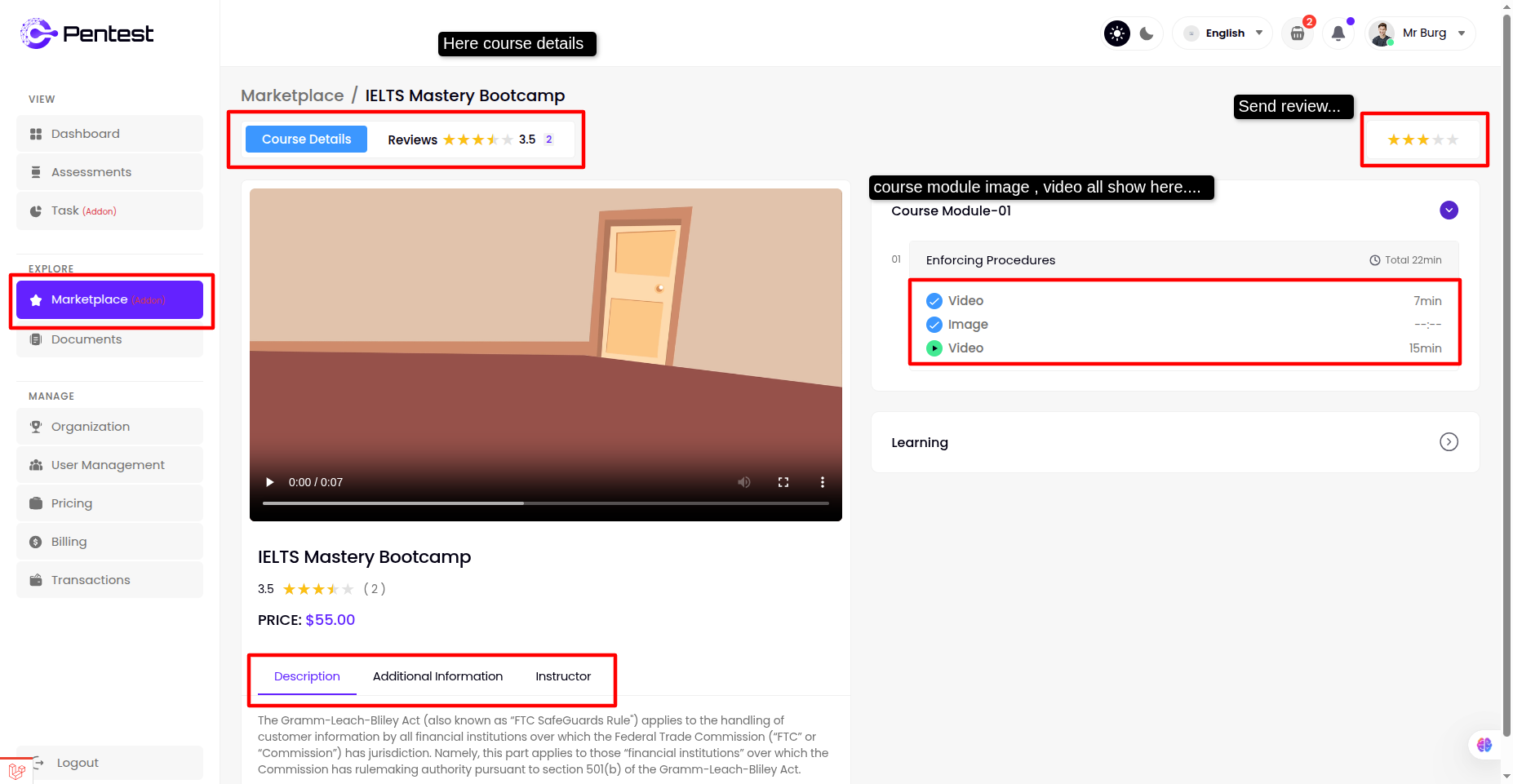Click the AI assistant brain icon
1513x784 pixels.
pyautogui.click(x=1484, y=745)
